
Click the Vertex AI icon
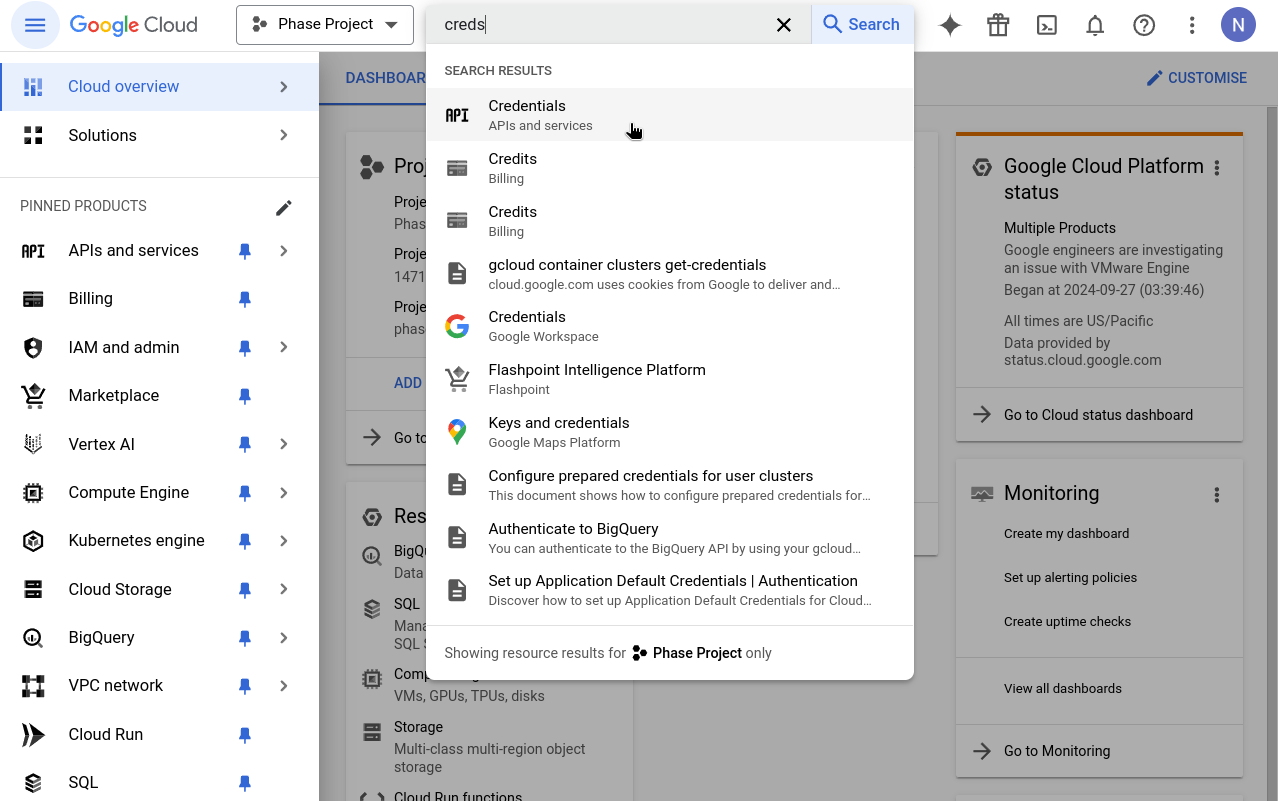33,444
